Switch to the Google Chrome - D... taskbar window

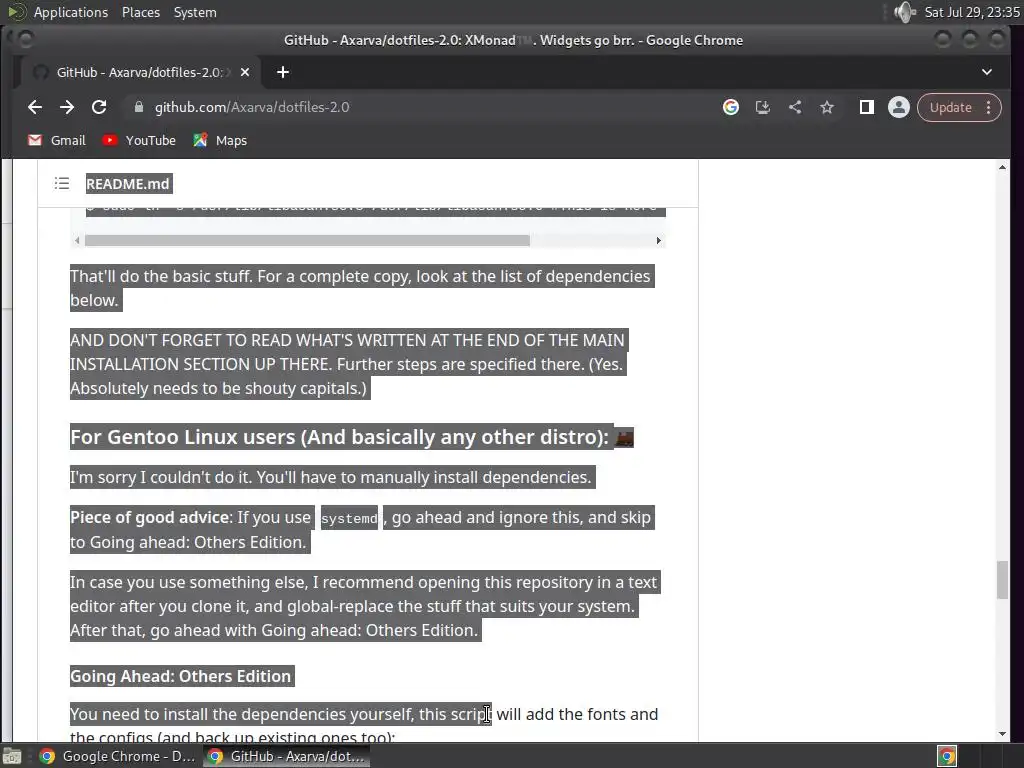tap(118, 756)
